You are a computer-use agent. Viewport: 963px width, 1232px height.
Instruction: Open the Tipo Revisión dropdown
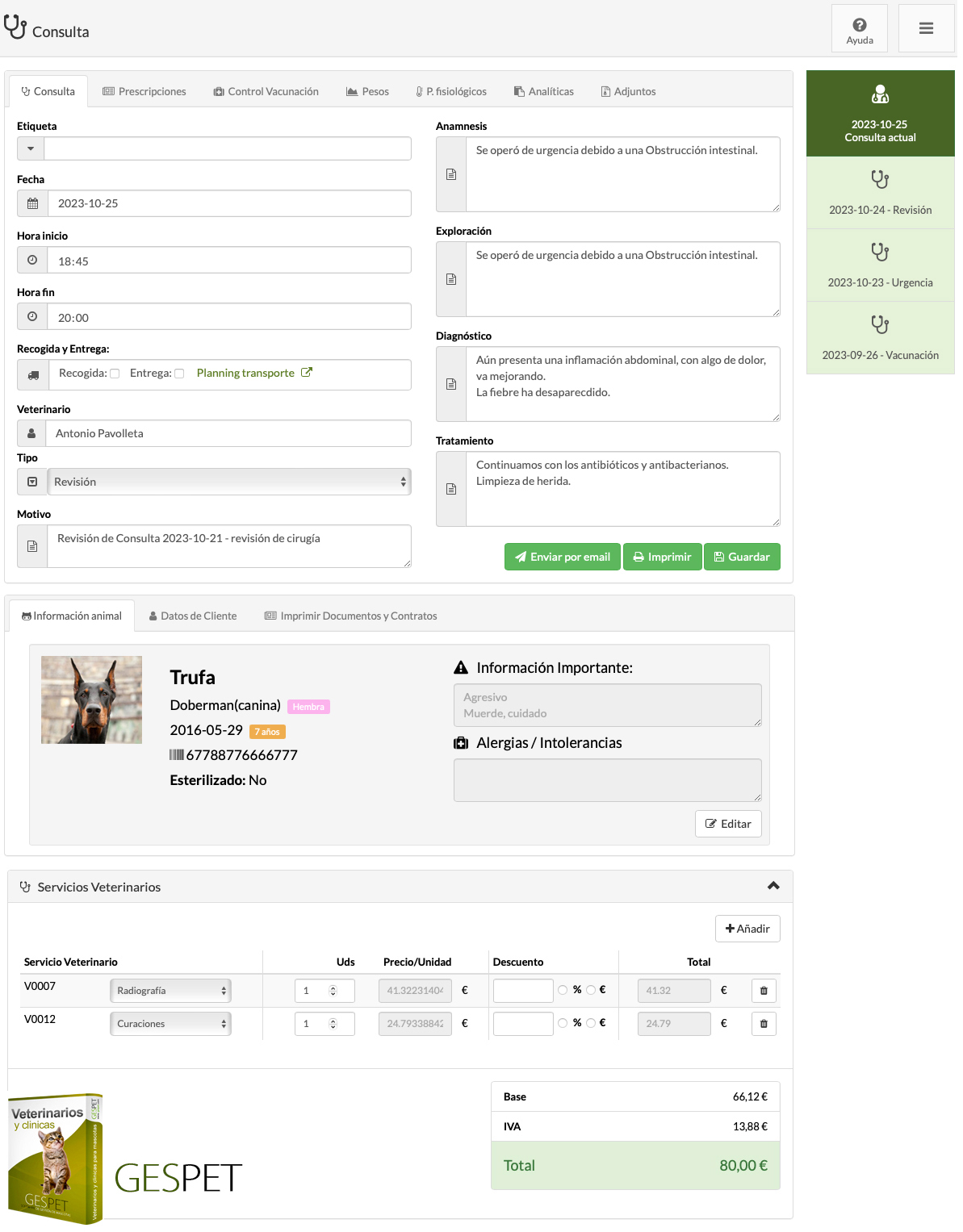pos(229,482)
